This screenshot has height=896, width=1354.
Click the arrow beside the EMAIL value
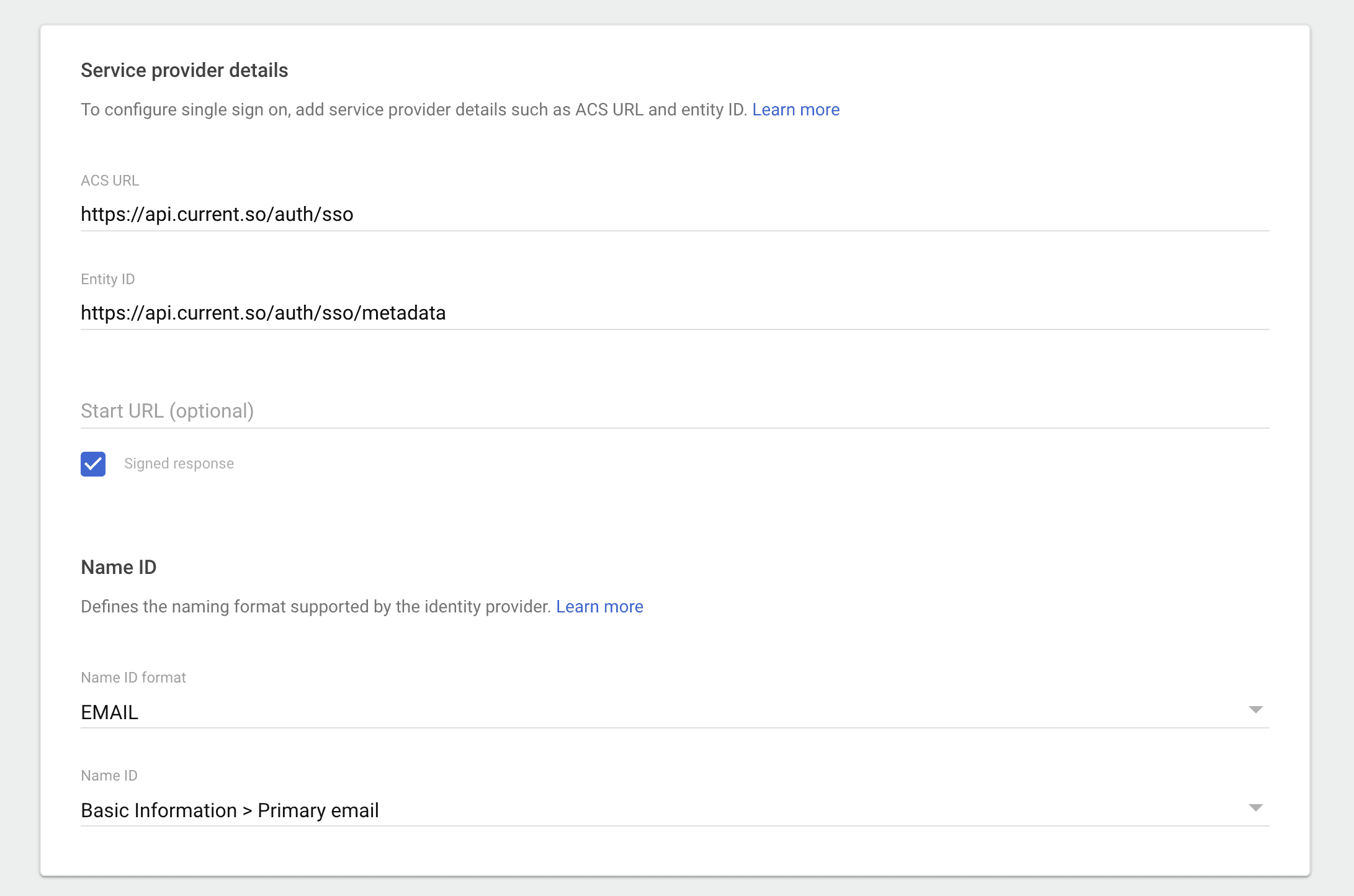(1255, 710)
